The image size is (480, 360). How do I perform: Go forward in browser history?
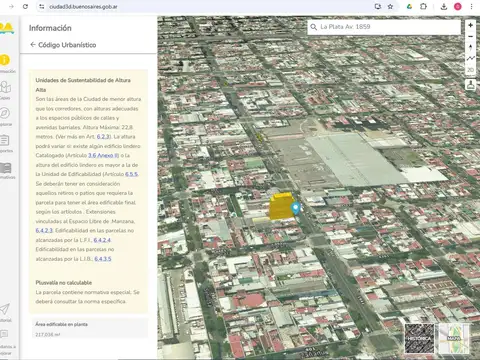coord(11,6)
